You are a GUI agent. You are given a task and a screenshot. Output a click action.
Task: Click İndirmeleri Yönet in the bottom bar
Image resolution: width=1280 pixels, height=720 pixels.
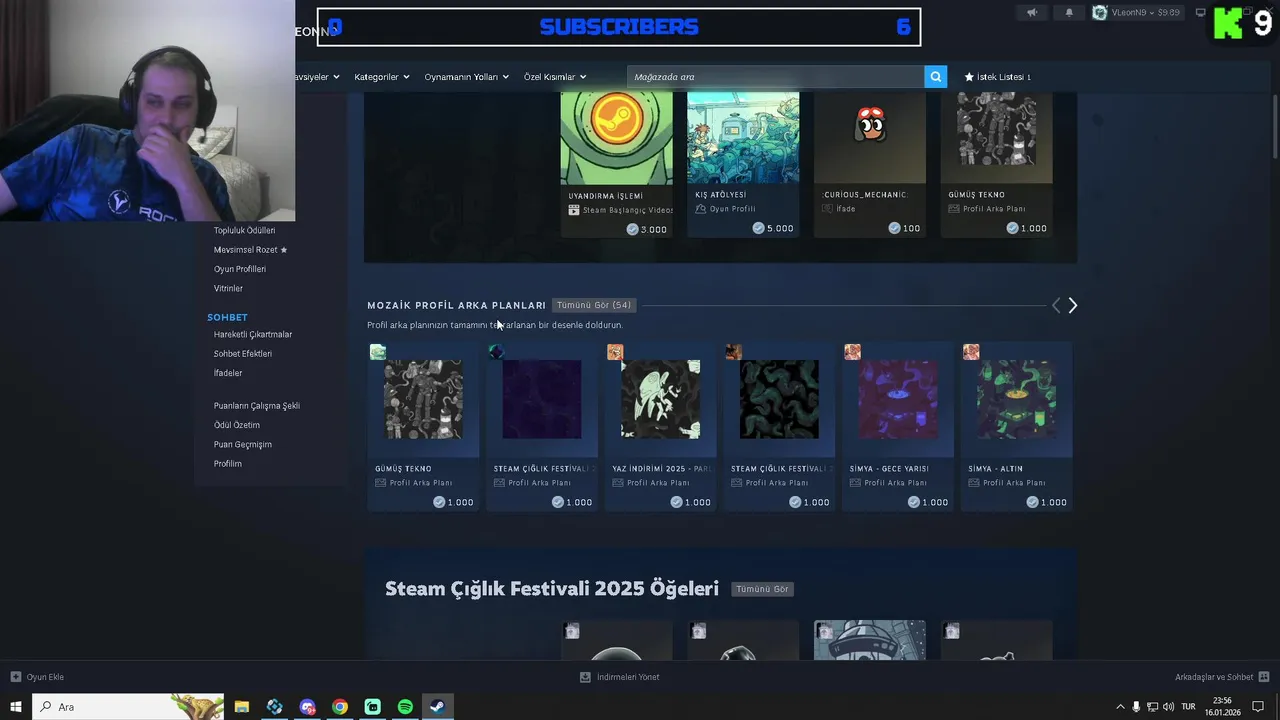(620, 677)
